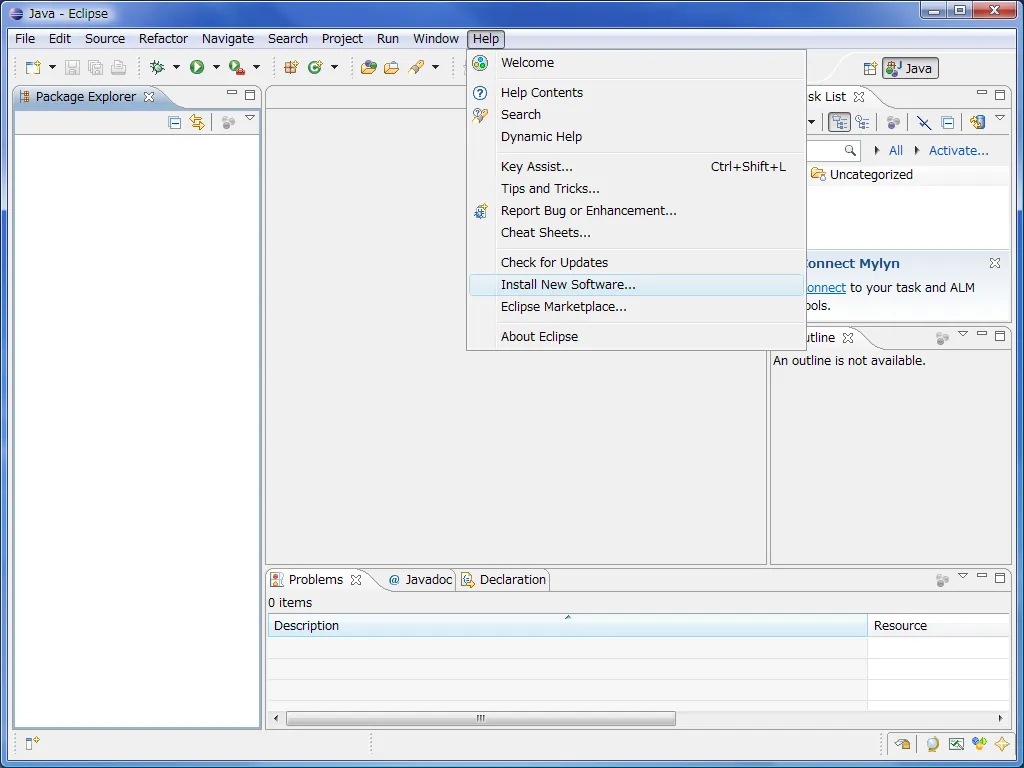
Task: Click the globe icon in bottom-right status tray
Action: pos(933,743)
